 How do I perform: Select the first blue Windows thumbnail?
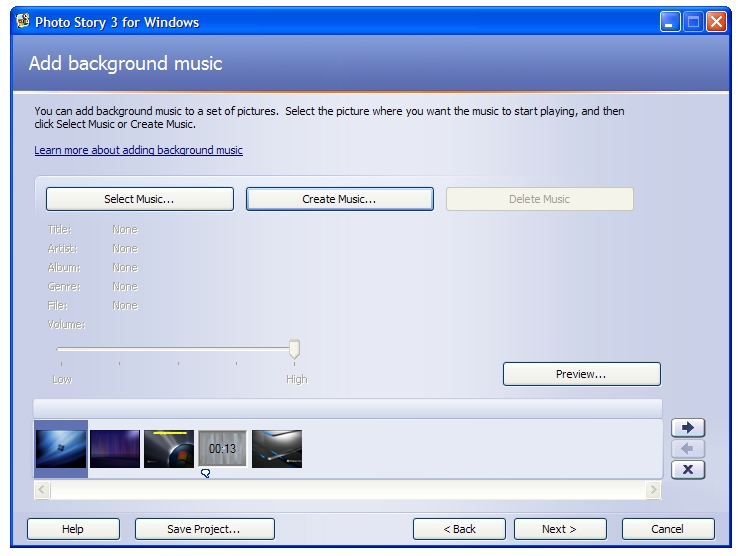click(61, 449)
